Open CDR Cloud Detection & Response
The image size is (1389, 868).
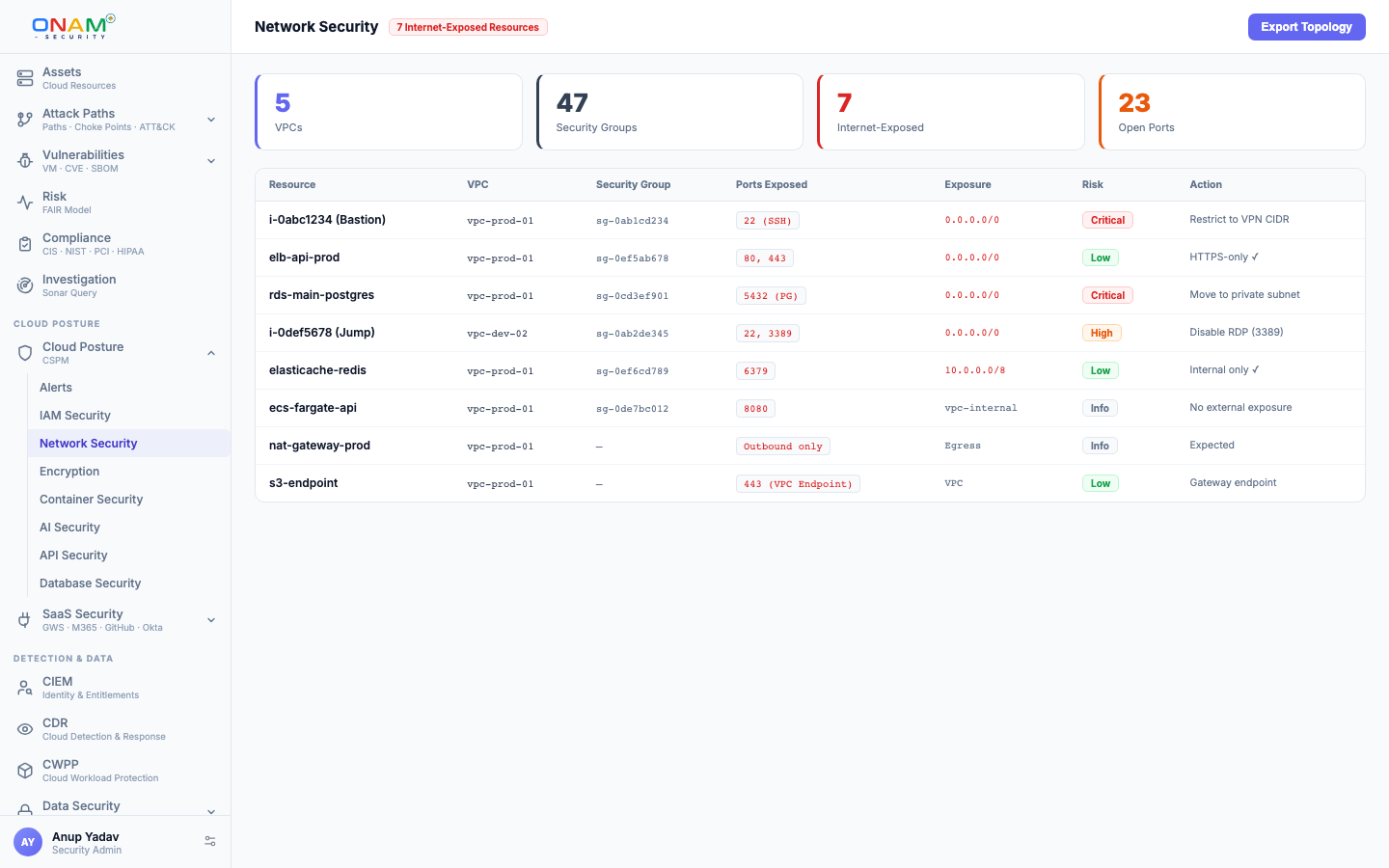click(x=116, y=729)
